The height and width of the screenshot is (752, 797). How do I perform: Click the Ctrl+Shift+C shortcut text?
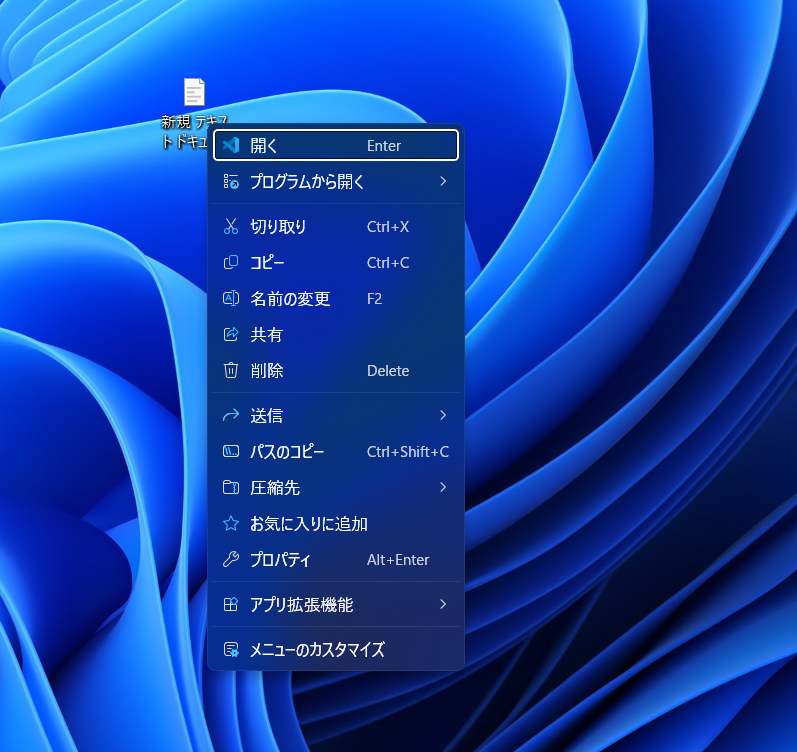[x=408, y=452]
